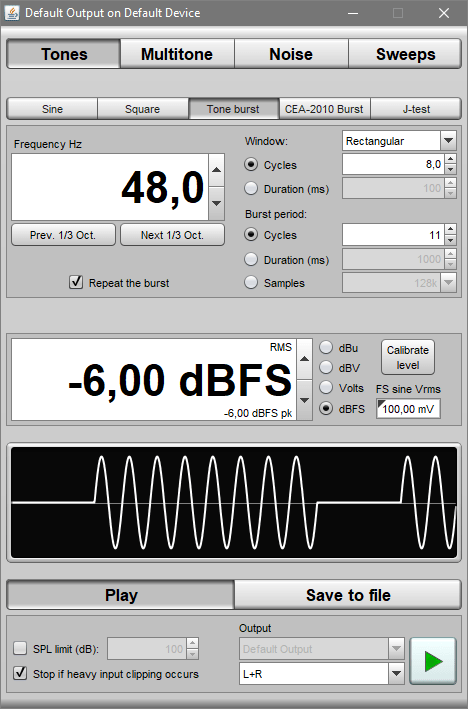Click the tone burst waveform preview
This screenshot has width=468, height=709.
(234, 502)
